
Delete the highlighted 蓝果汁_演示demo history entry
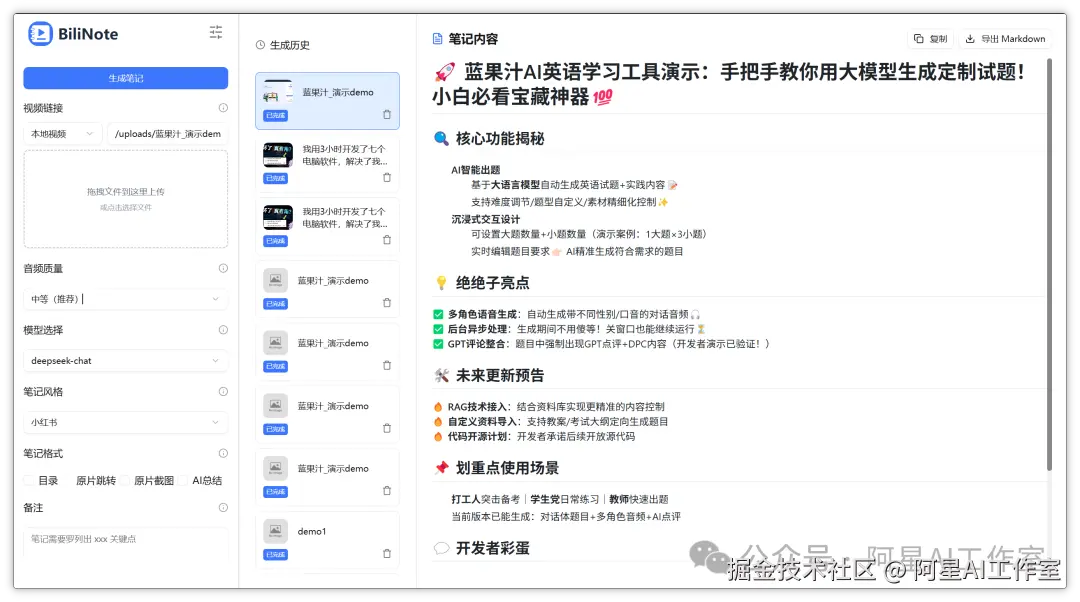point(387,115)
